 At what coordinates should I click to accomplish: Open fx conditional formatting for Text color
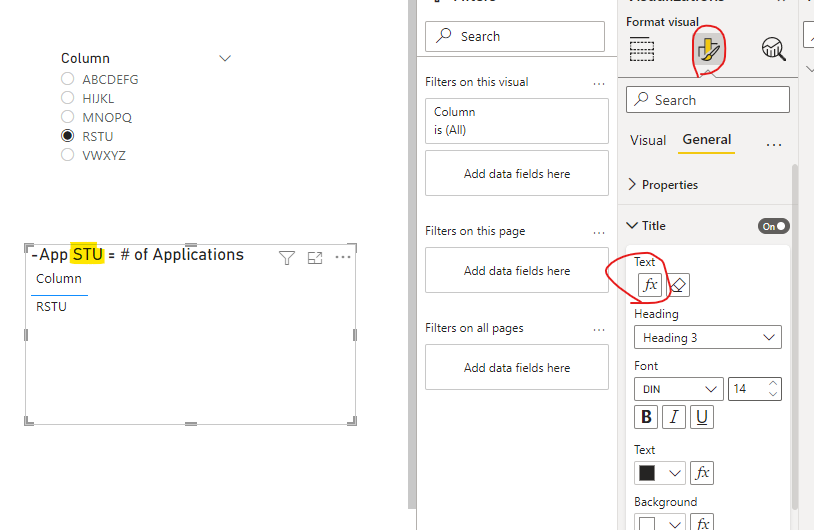click(x=702, y=473)
